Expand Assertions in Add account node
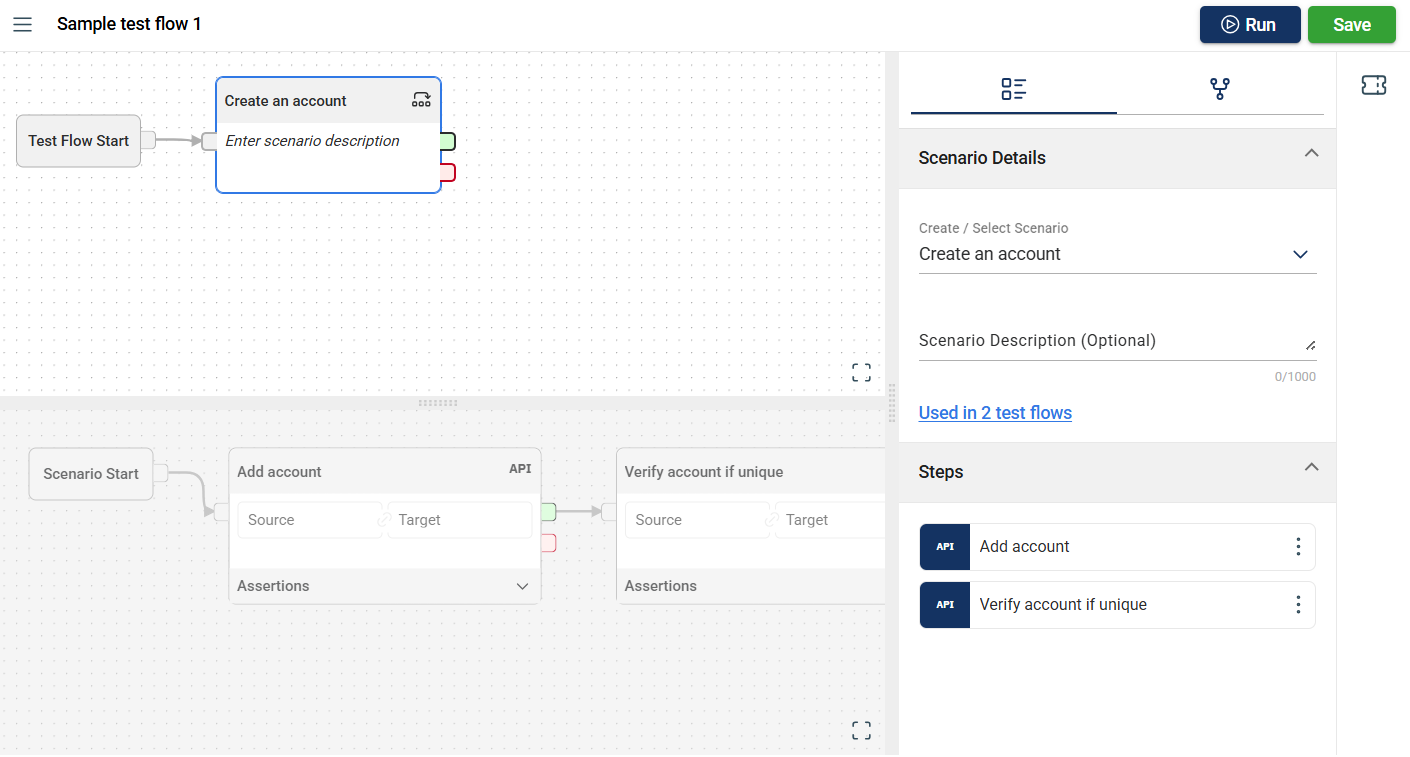This screenshot has width=1410, height=757. tap(522, 586)
